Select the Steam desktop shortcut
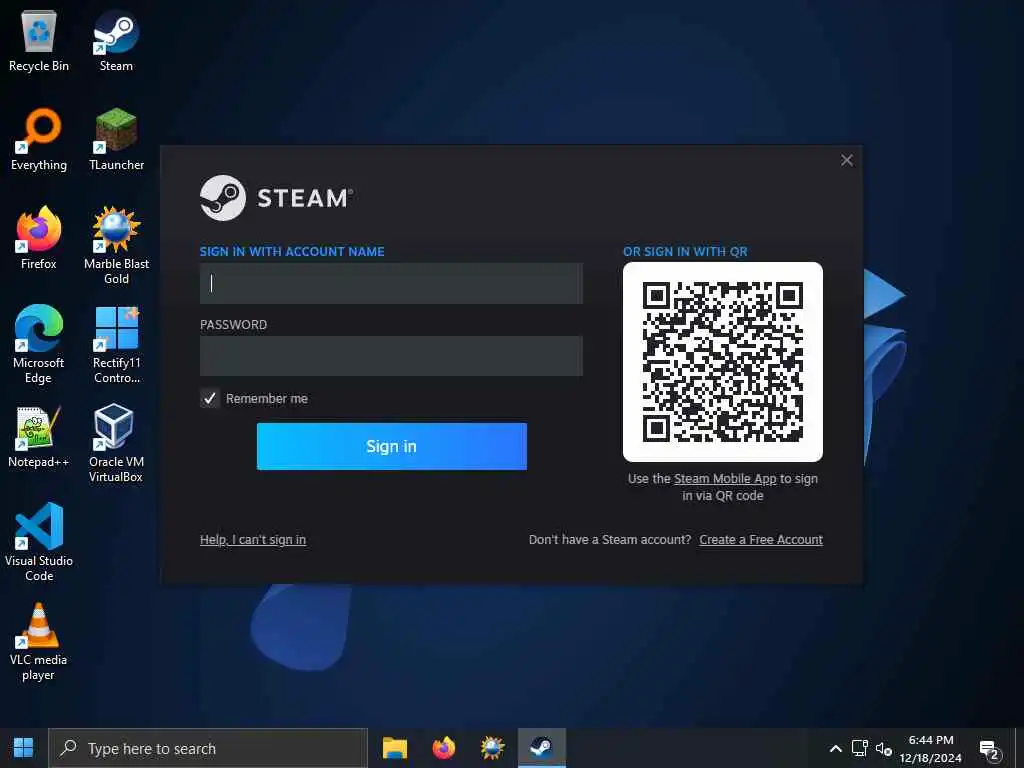The height and width of the screenshot is (768, 1024). click(116, 41)
